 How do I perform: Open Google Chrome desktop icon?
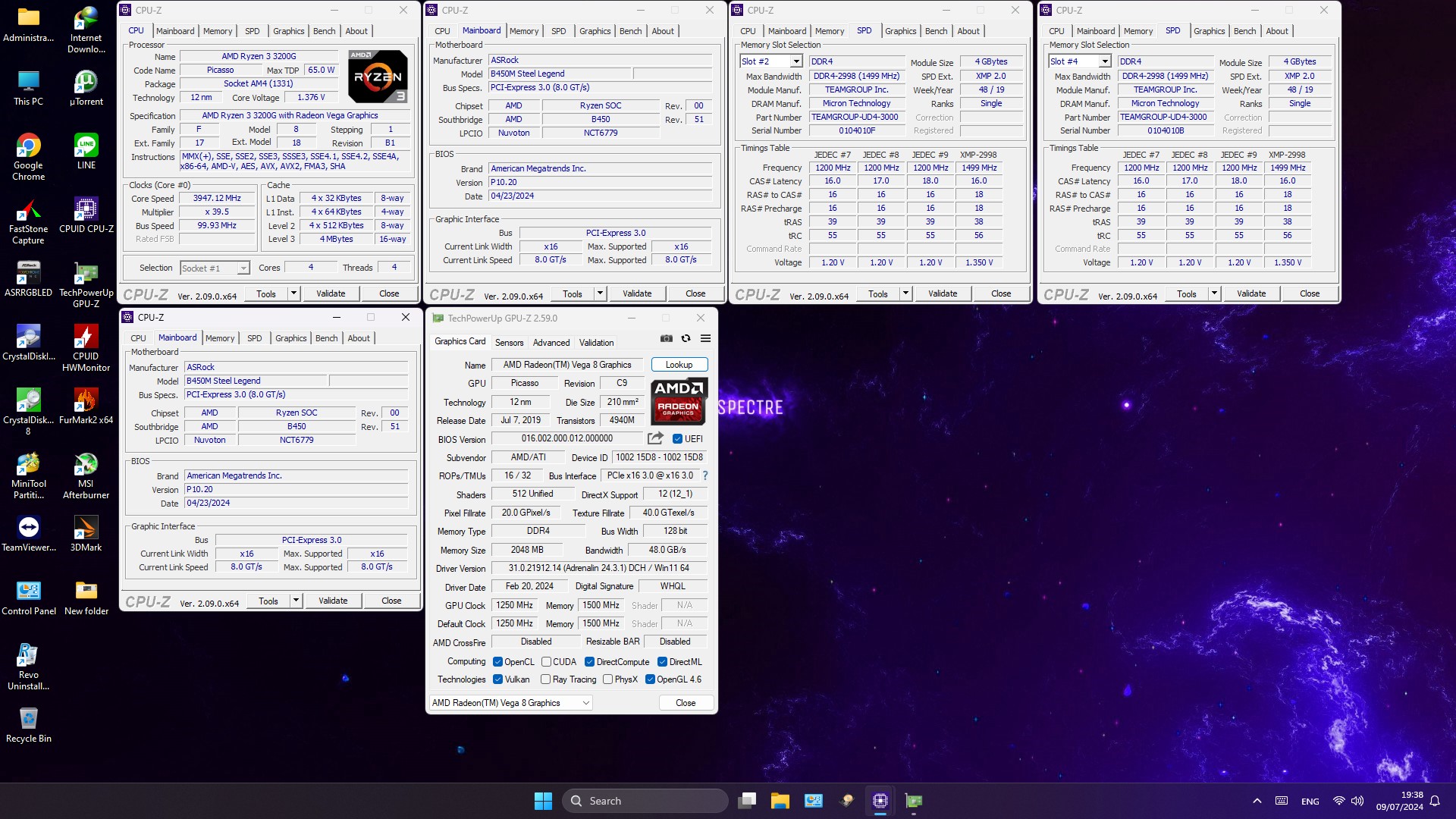tap(29, 157)
